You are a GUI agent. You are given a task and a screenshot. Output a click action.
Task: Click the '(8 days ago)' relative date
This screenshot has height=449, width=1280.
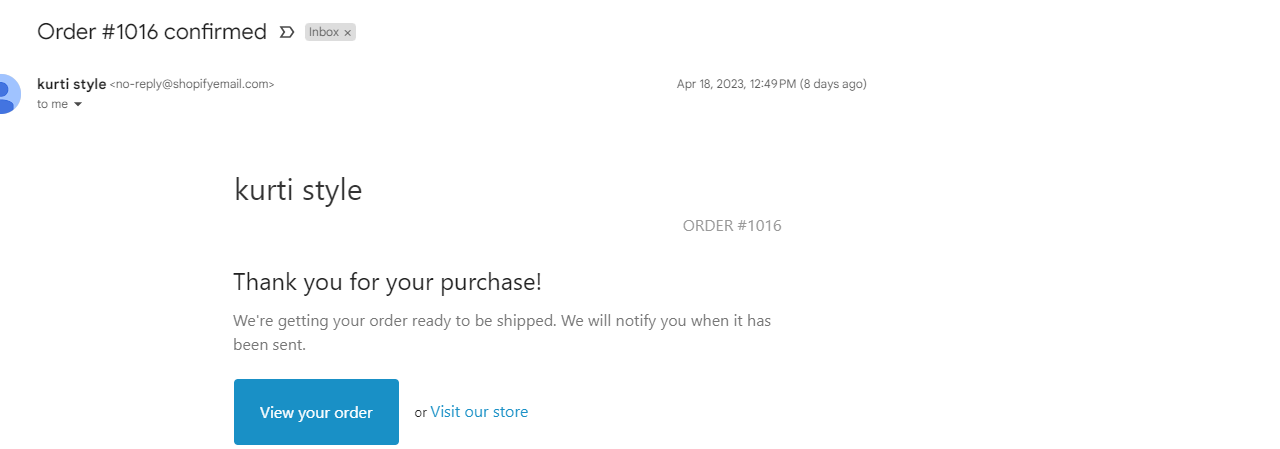[x=833, y=84]
